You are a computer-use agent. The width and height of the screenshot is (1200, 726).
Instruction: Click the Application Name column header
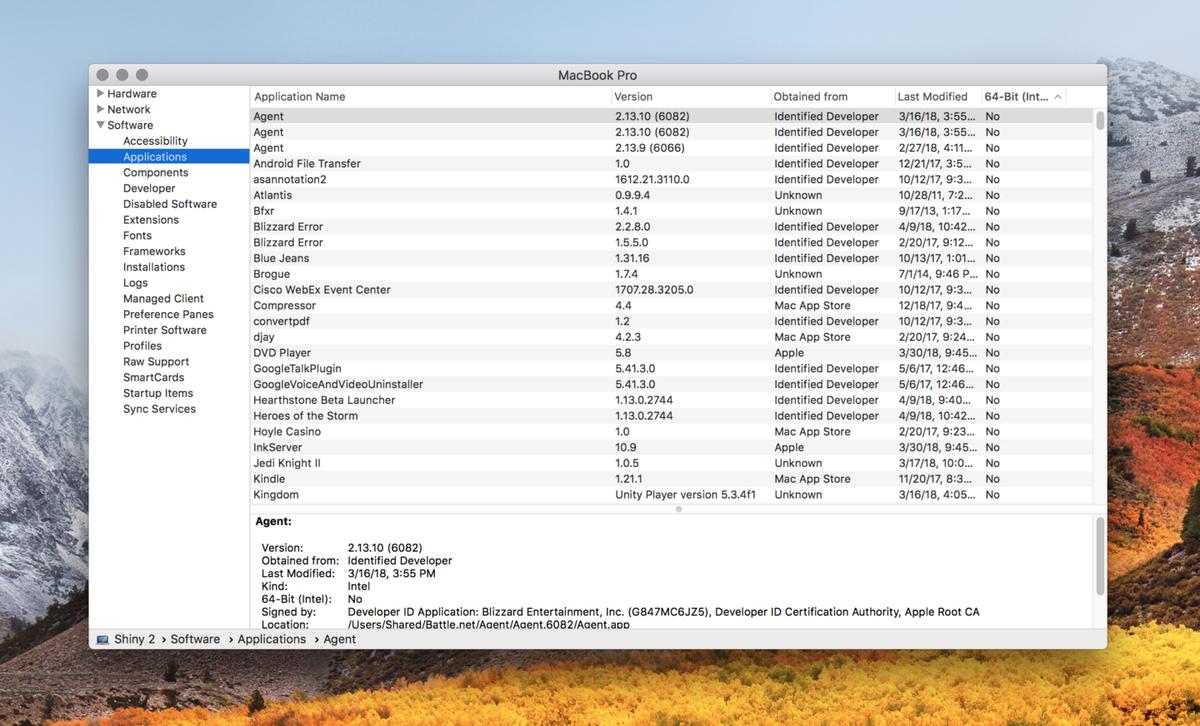[299, 96]
